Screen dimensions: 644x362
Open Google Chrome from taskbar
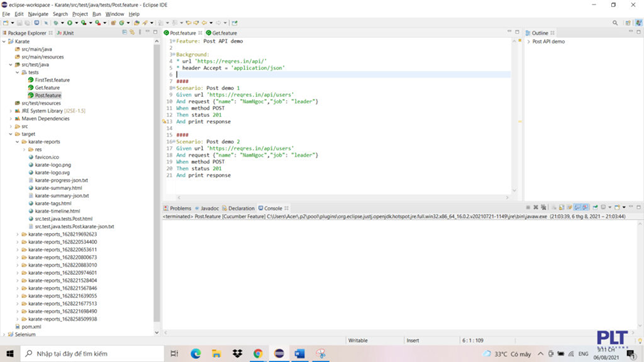(258, 353)
